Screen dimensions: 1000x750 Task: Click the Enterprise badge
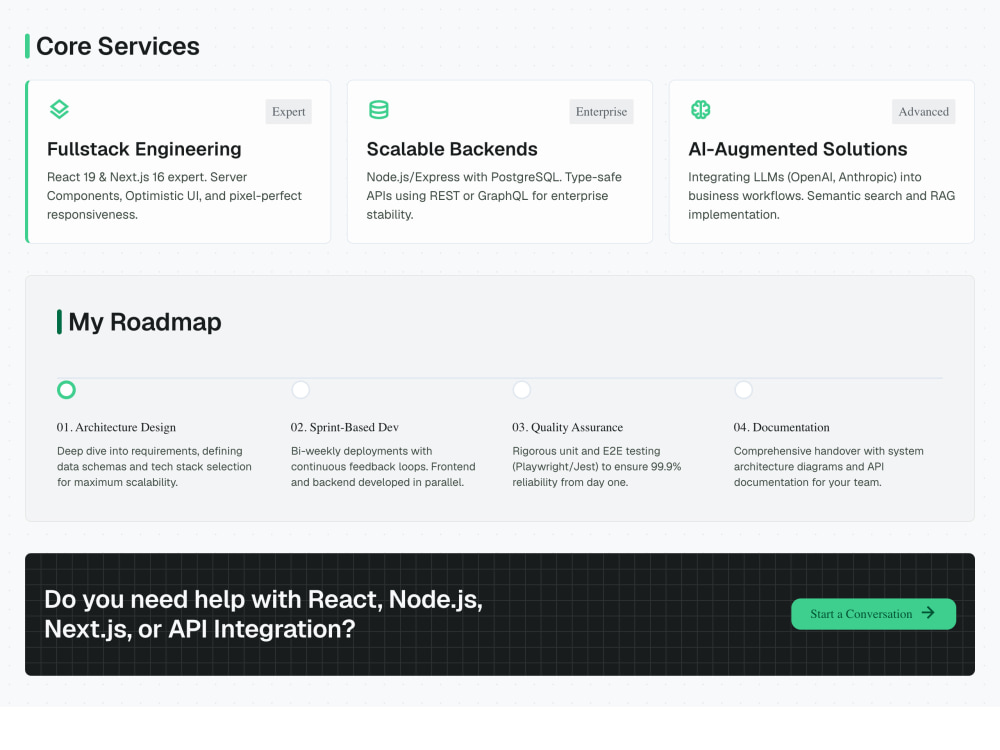tap(601, 112)
